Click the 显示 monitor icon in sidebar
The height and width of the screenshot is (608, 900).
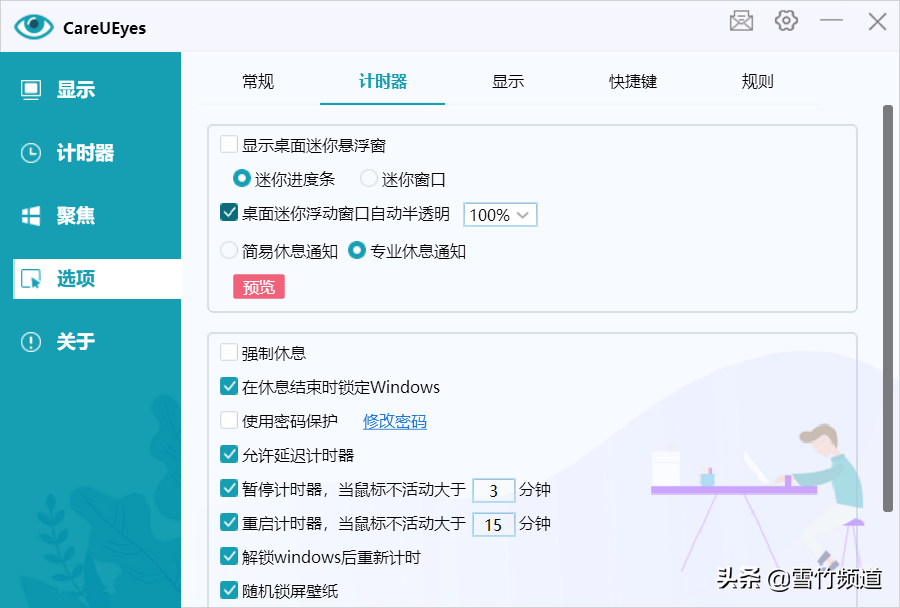[31, 90]
